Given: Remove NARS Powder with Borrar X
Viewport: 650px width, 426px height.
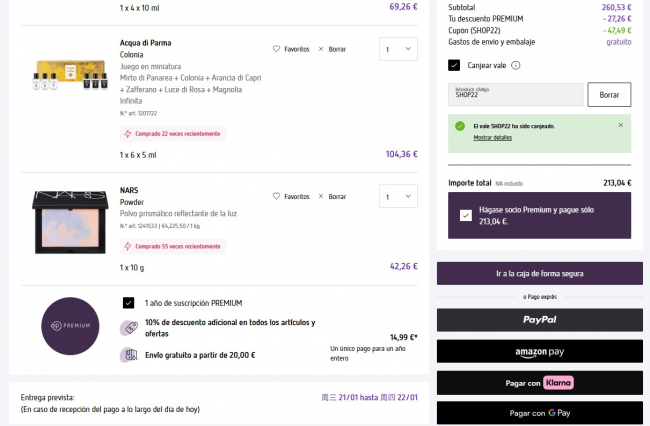Looking at the screenshot, I should [320, 196].
